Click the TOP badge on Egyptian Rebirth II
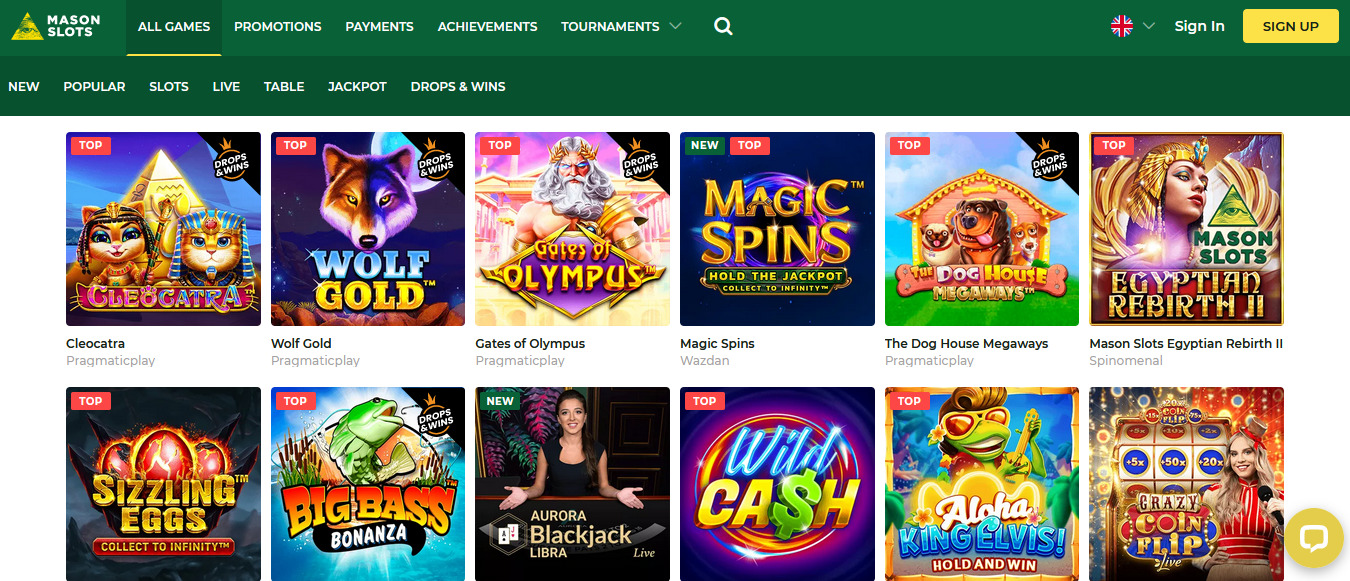1350x581 pixels. tap(1114, 145)
